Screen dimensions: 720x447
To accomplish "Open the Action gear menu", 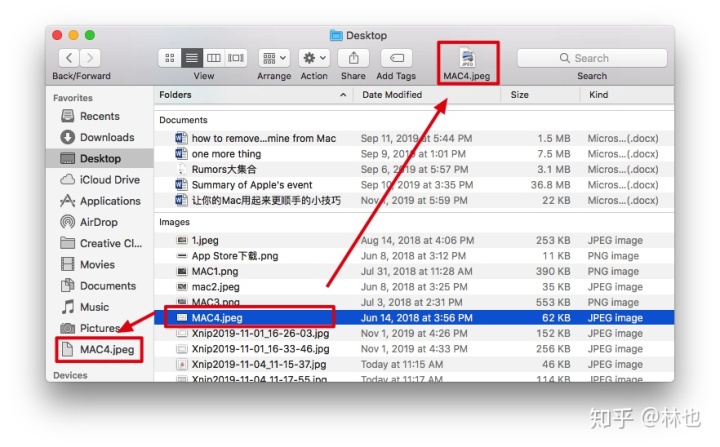I will pyautogui.click(x=314, y=58).
